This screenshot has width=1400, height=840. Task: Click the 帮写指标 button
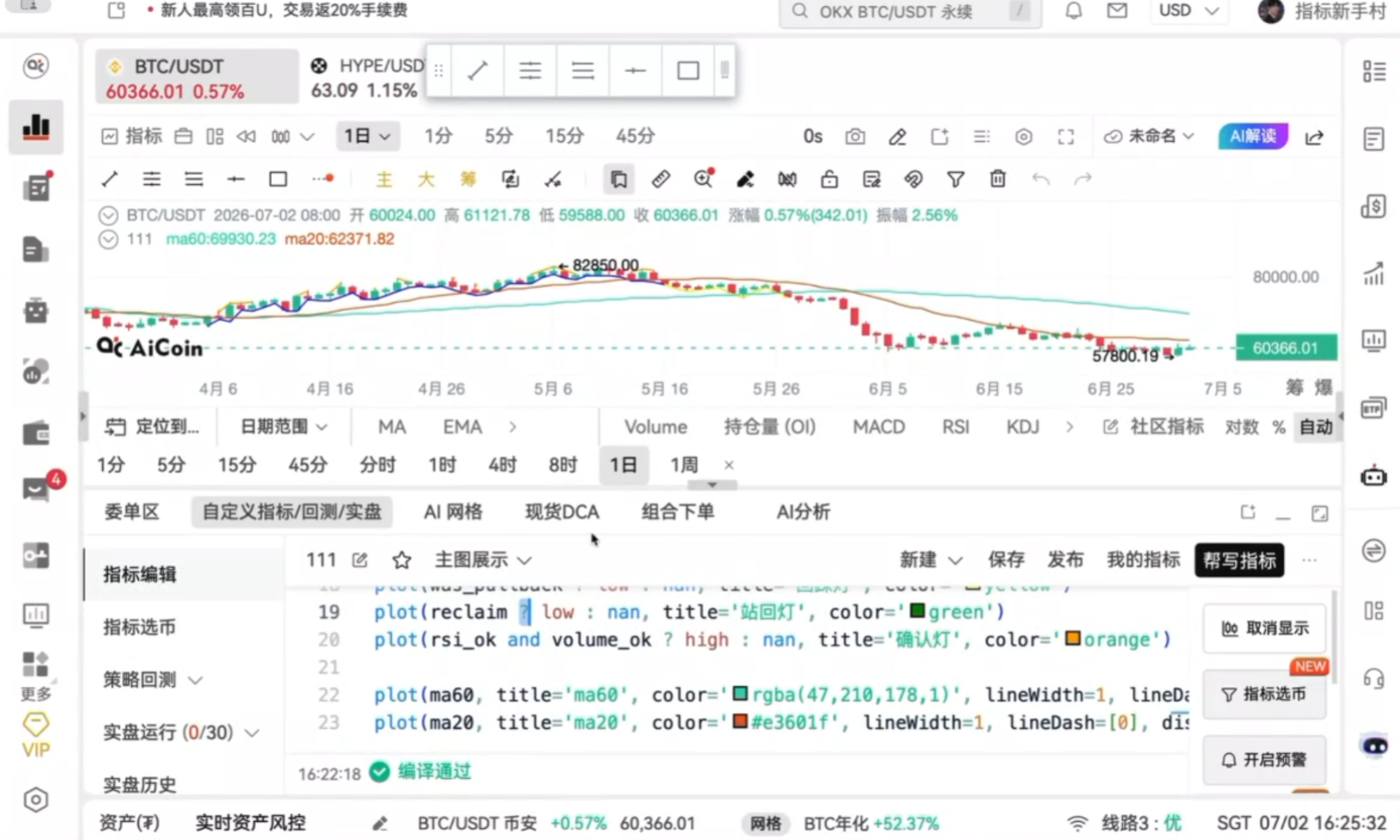[1239, 560]
